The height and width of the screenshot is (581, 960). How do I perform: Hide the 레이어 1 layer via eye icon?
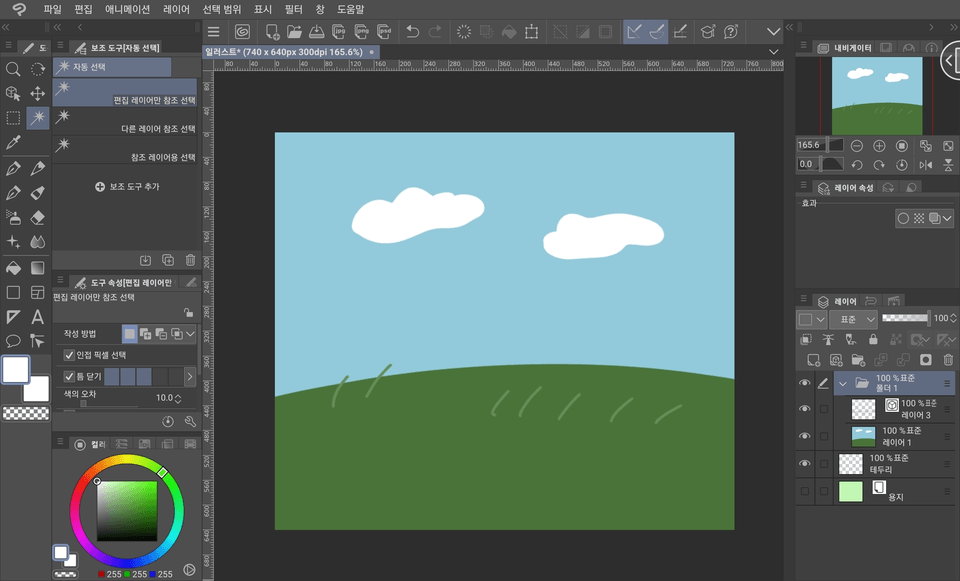(804, 436)
